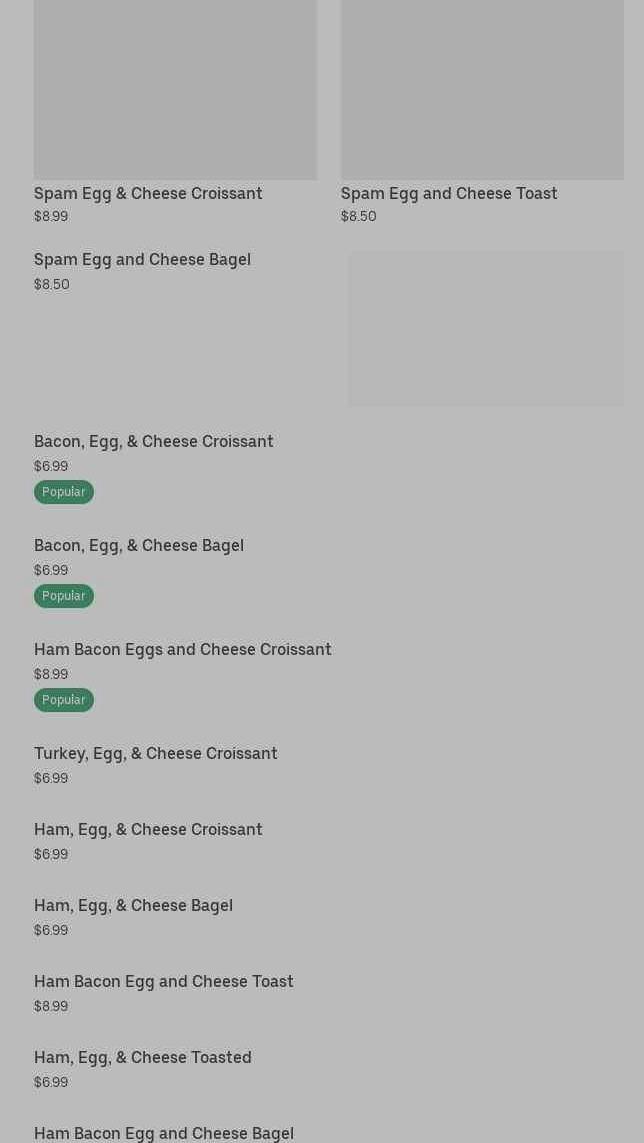The height and width of the screenshot is (1143, 644).
Task: Open Ham Bacon Eggs and Cheese Croissant
Action: click(182, 649)
